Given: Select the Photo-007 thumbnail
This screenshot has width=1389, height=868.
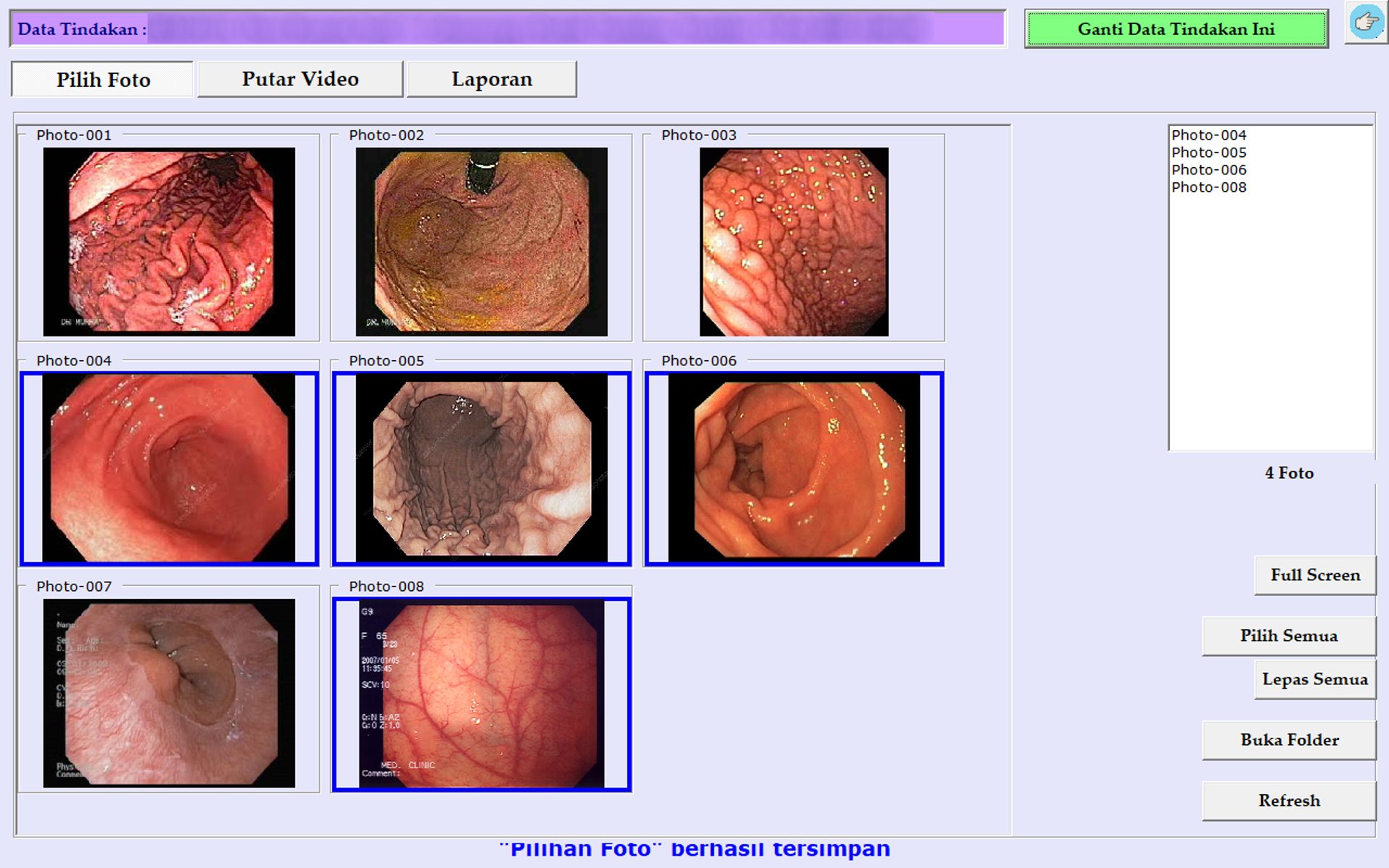Looking at the screenshot, I should (169, 693).
